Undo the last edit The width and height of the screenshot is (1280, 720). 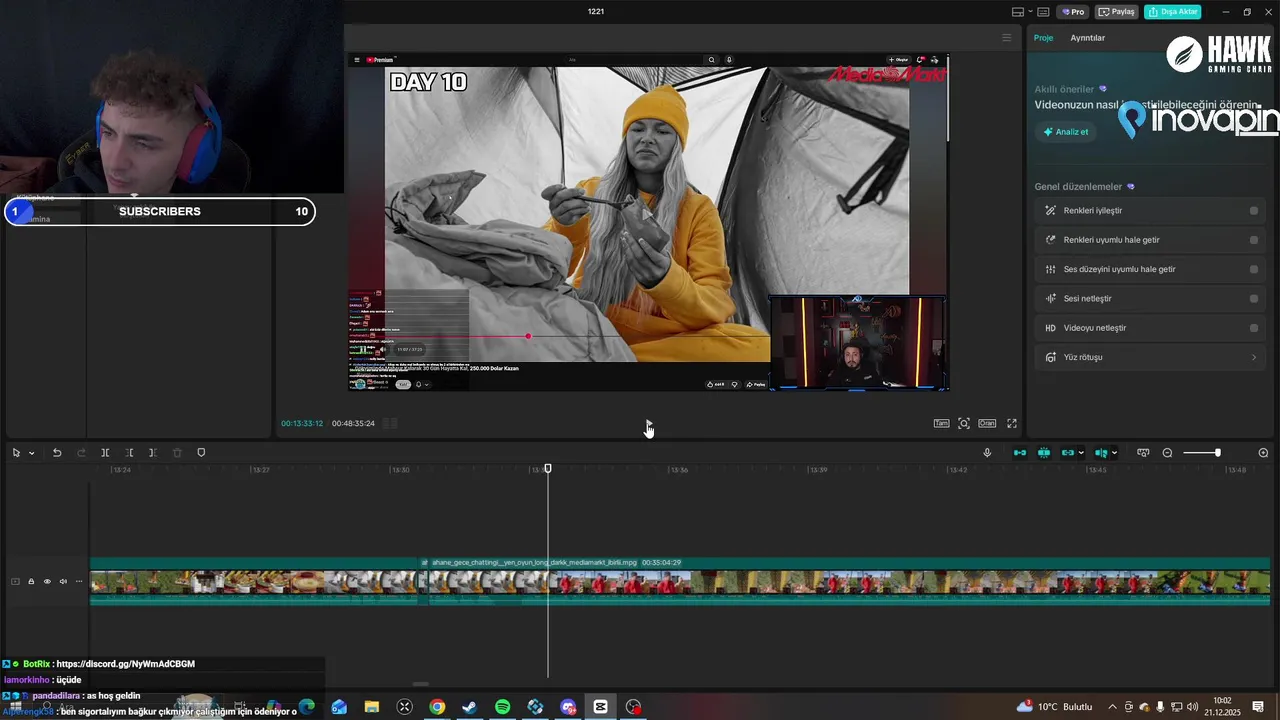coord(57,453)
